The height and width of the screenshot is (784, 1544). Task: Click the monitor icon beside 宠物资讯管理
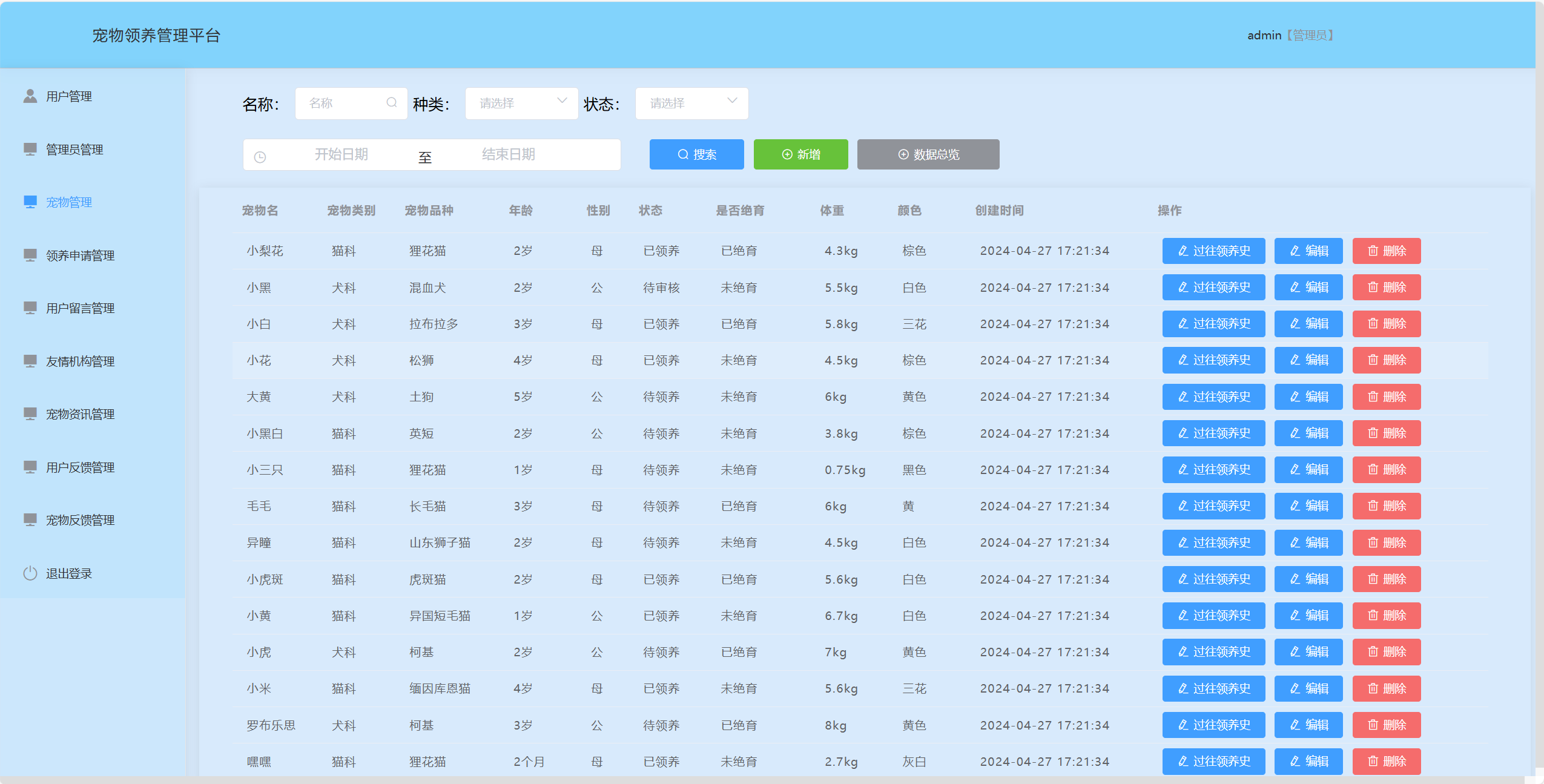coord(30,413)
